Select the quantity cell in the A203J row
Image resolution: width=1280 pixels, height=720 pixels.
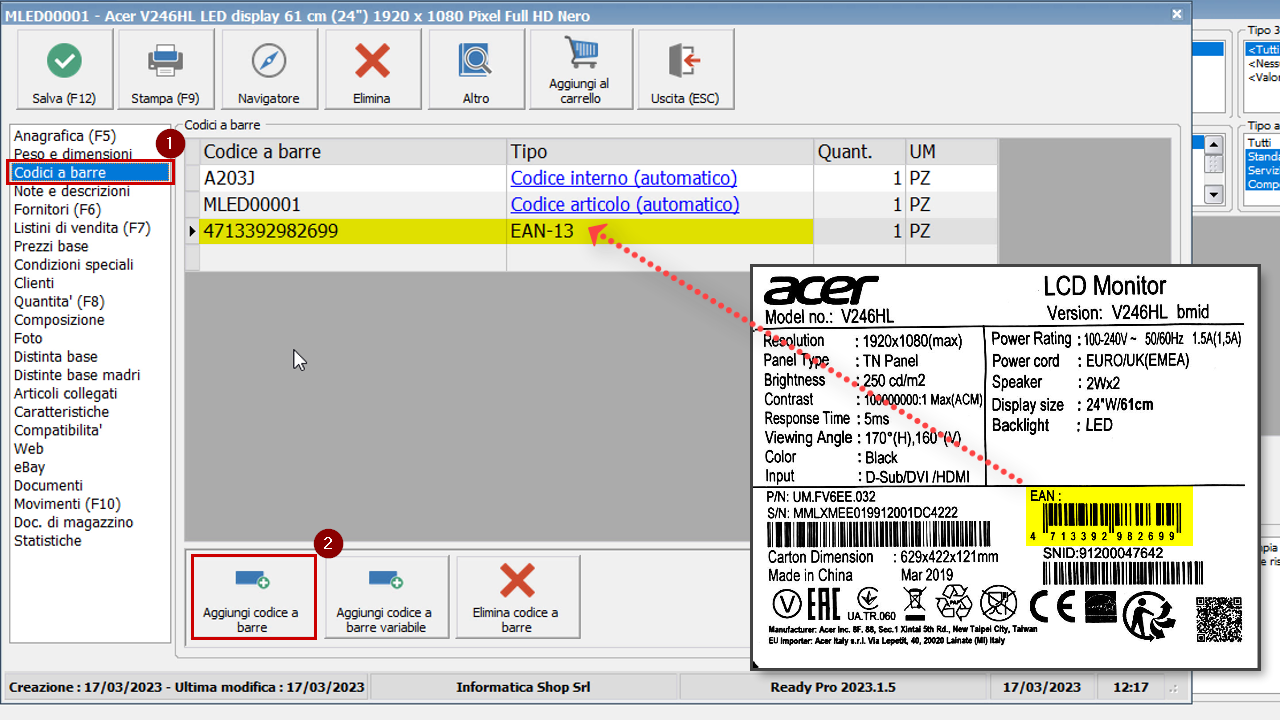click(859, 178)
